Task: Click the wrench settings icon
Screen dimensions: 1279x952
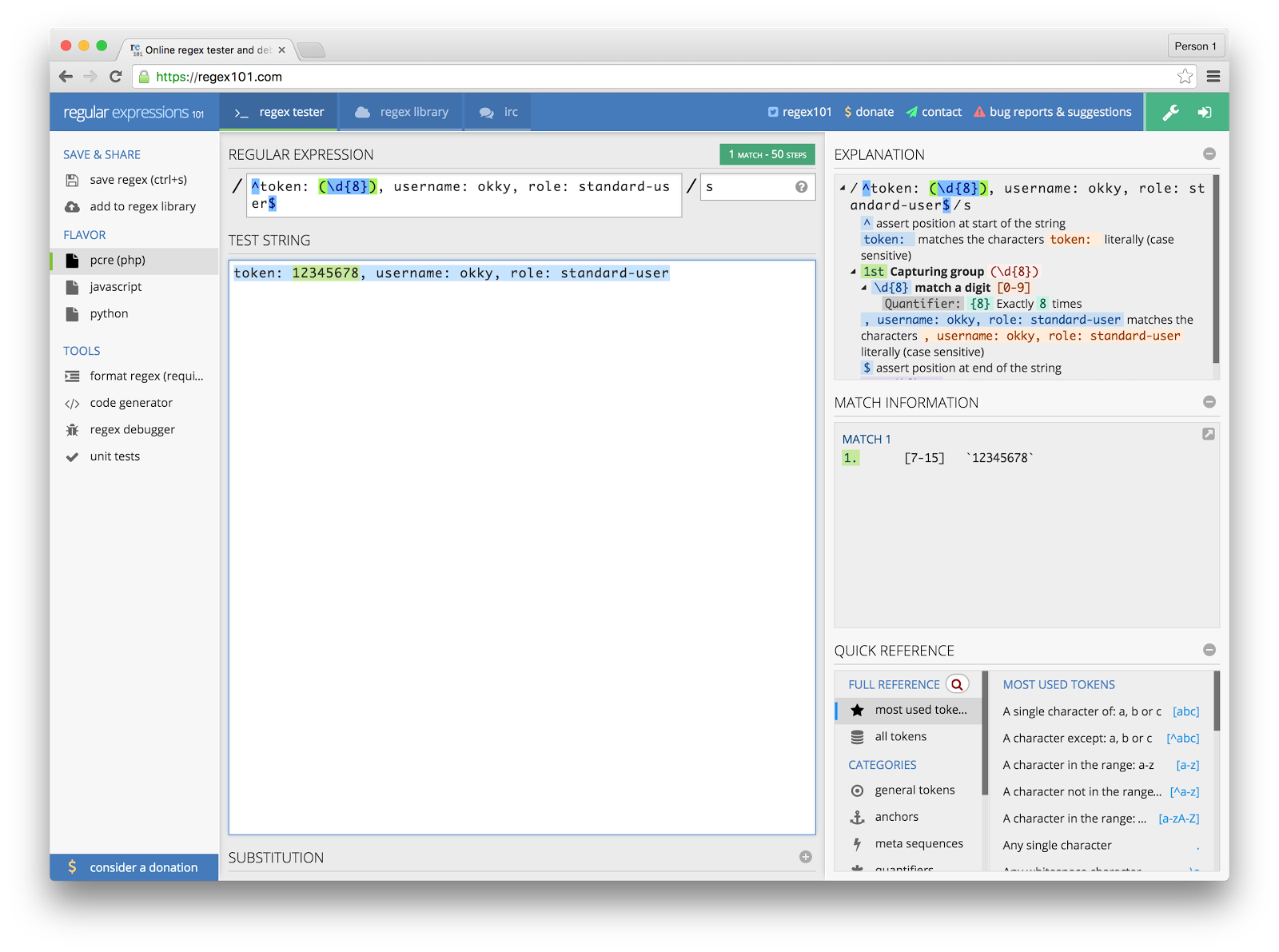Action: coord(1170,113)
